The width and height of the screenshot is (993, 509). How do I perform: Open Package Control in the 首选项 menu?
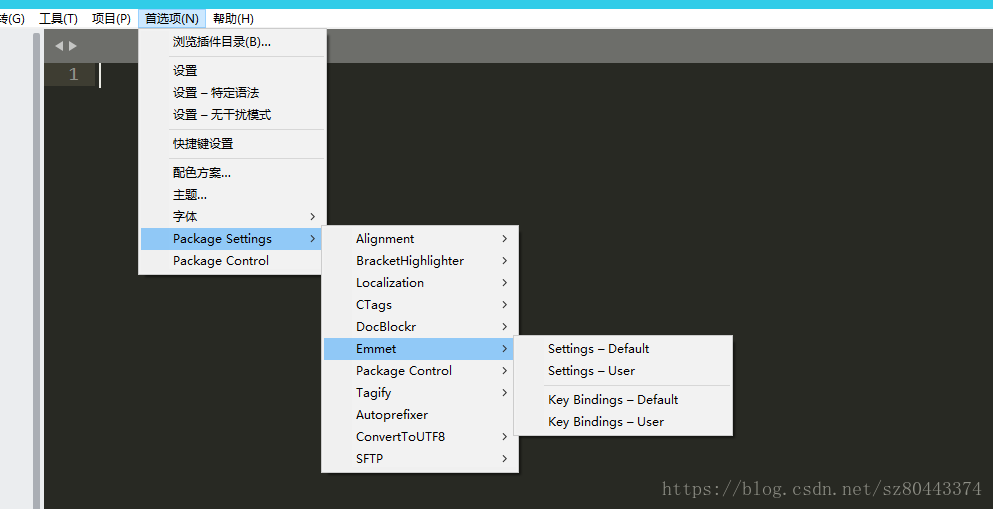tap(232, 261)
